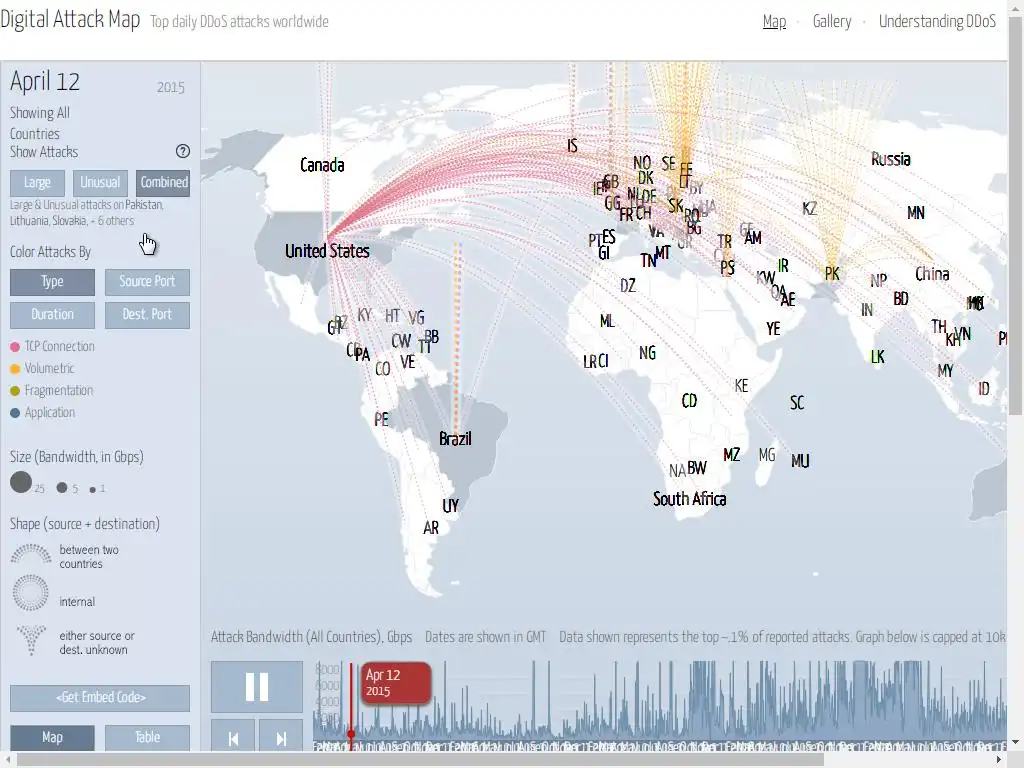Screen dimensions: 1024x768
Task: Click the SC country label
Action: [x=797, y=403]
